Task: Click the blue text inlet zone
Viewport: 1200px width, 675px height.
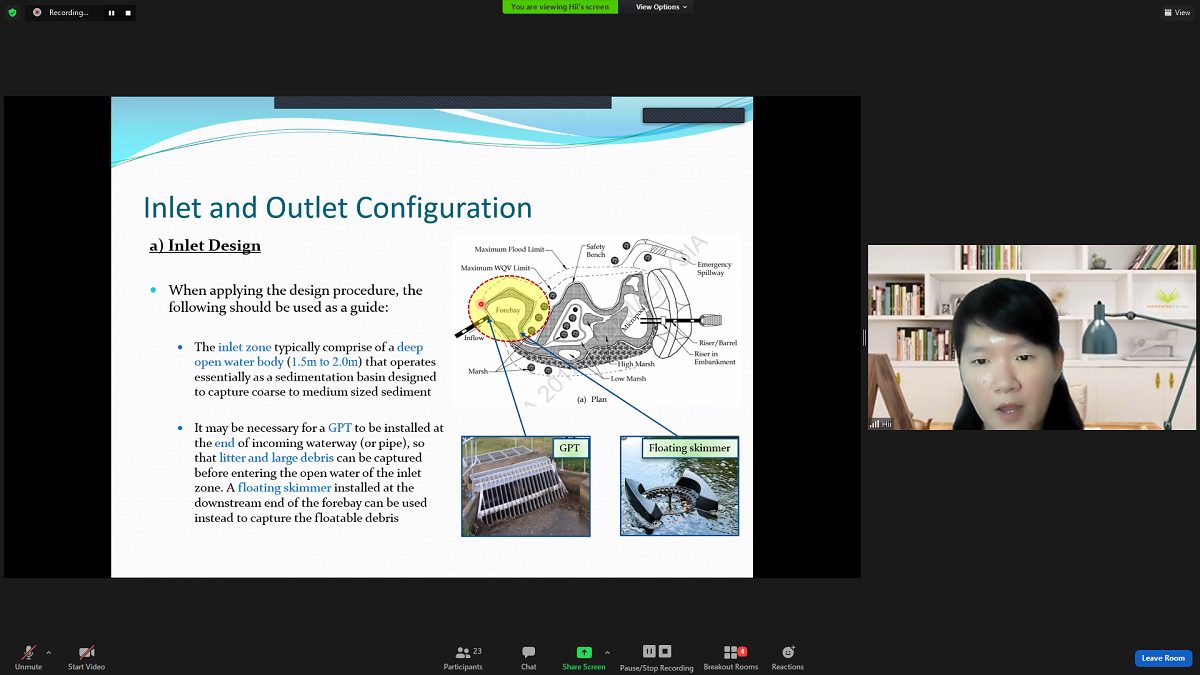Action: pyautogui.click(x=245, y=347)
